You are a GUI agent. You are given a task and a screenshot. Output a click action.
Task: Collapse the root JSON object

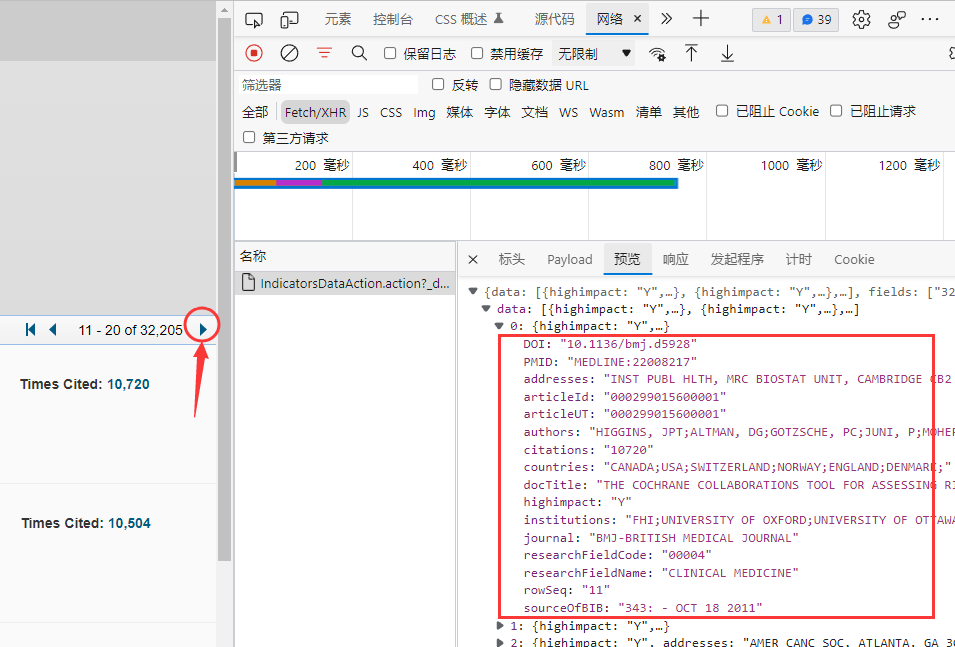pos(473,292)
